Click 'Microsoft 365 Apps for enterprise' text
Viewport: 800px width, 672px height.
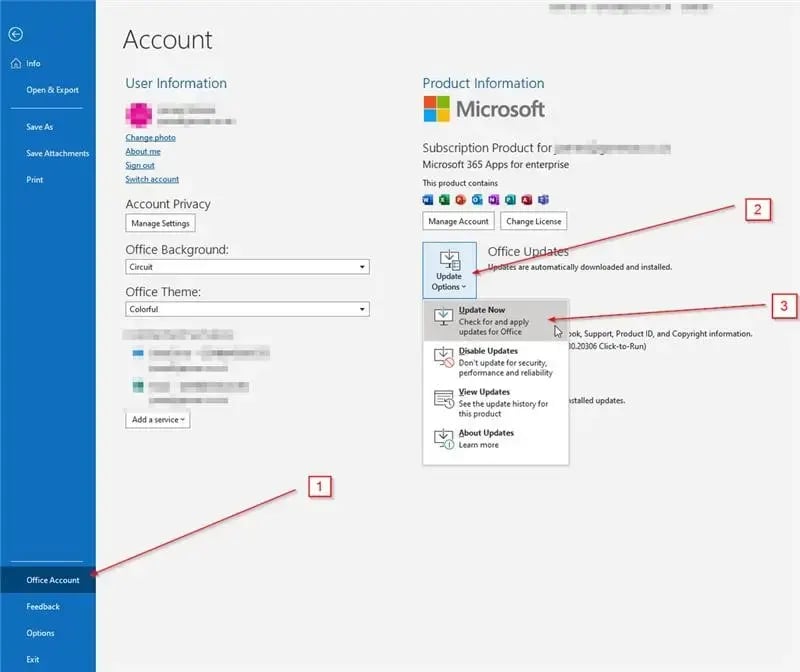click(495, 164)
